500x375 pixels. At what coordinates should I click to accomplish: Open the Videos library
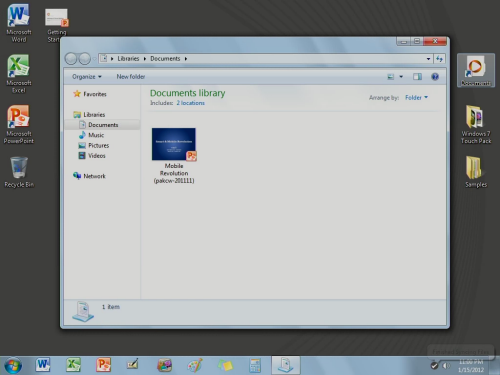click(x=92, y=156)
